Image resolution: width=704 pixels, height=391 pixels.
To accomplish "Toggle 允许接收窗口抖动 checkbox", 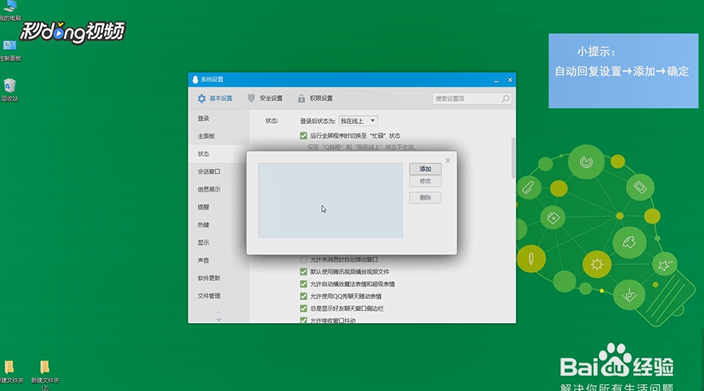I will (x=304, y=321).
